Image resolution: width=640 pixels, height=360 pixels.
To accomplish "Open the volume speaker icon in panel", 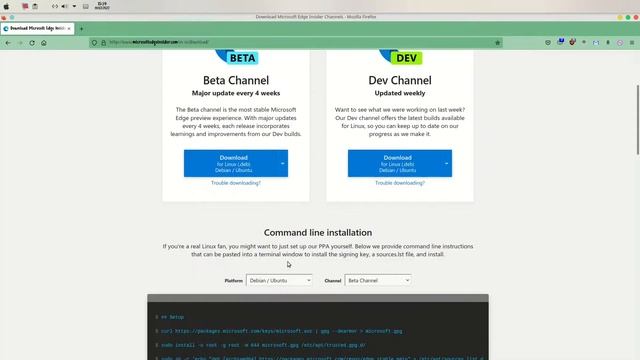I will click(64, 6).
